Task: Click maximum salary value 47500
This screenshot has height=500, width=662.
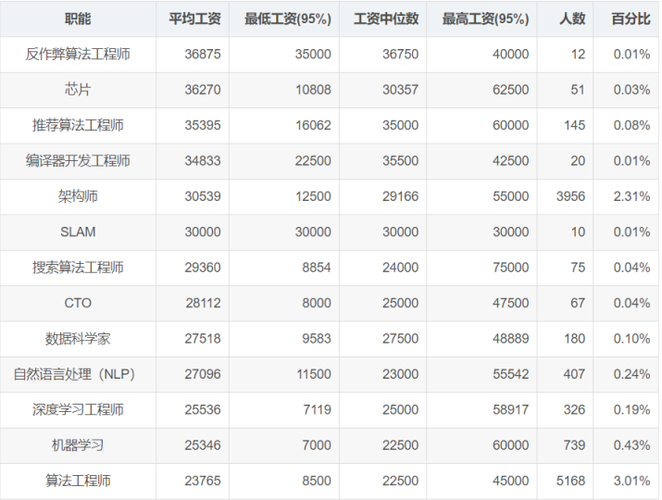Action: 511,303
